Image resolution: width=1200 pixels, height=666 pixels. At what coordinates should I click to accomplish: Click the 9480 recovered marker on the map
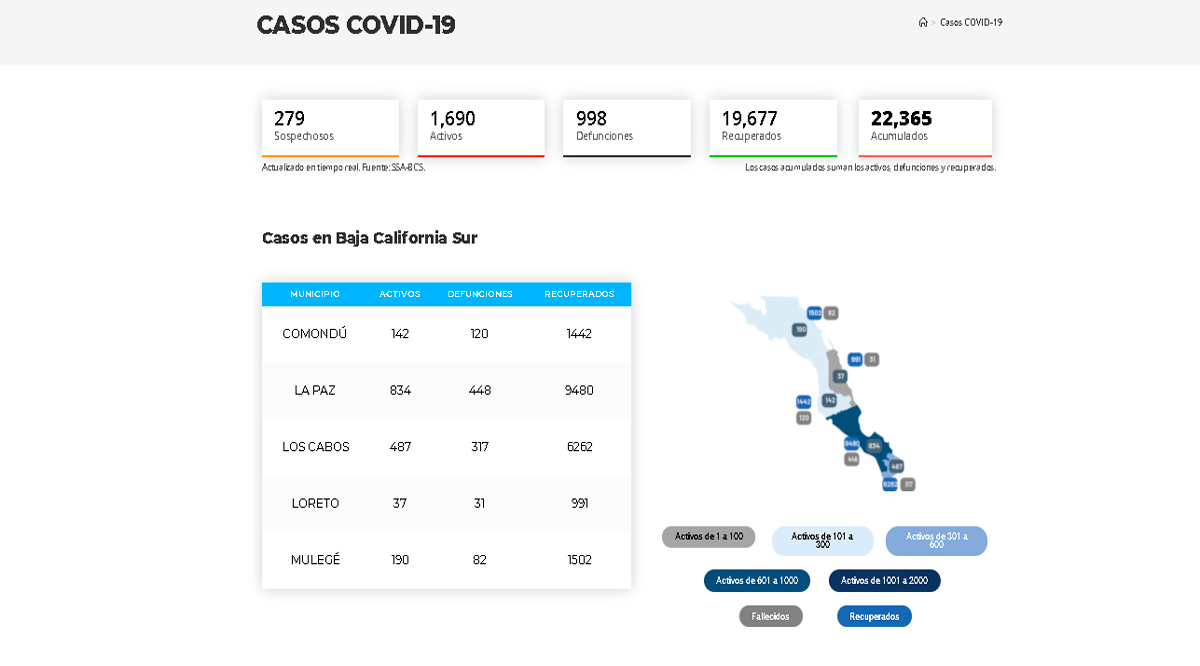[852, 443]
